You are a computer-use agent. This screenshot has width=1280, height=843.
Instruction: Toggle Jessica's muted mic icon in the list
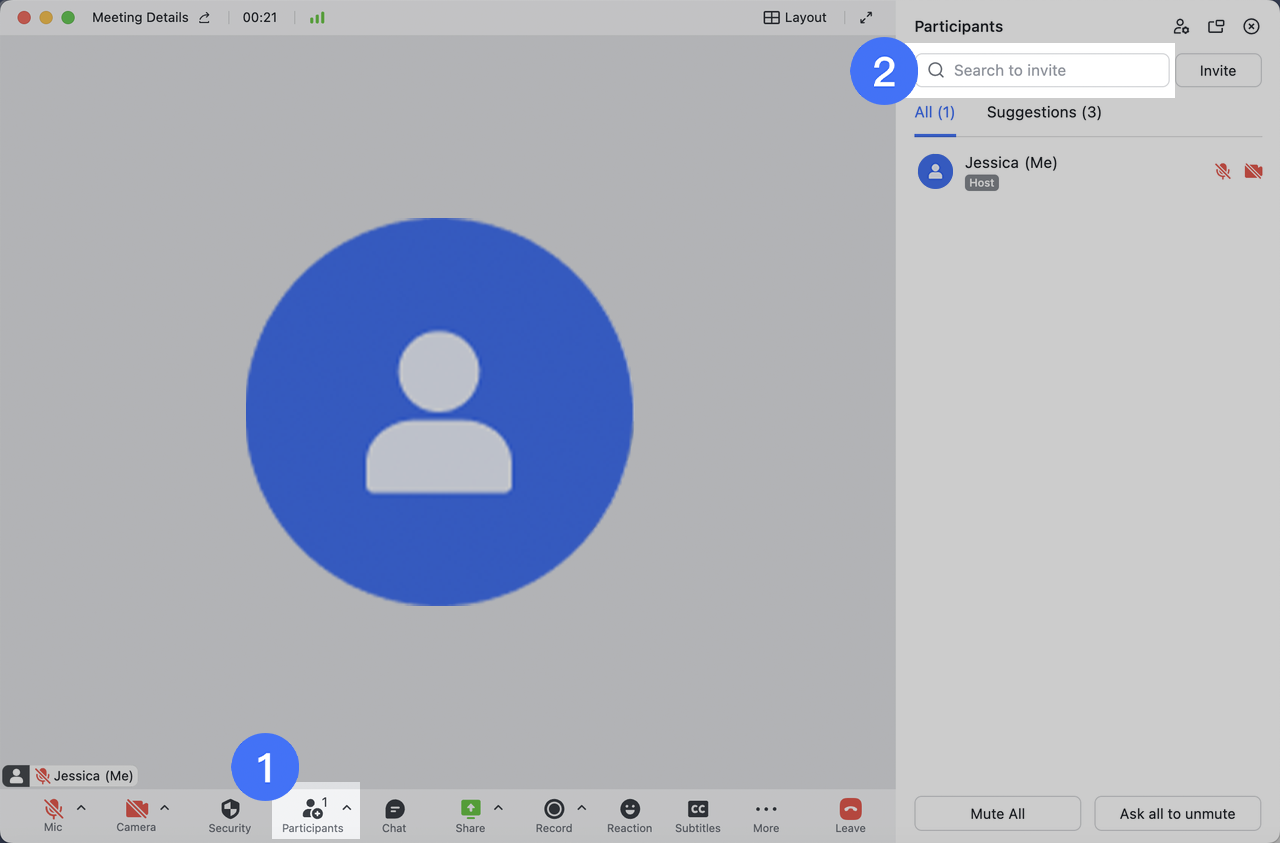[x=1222, y=171]
